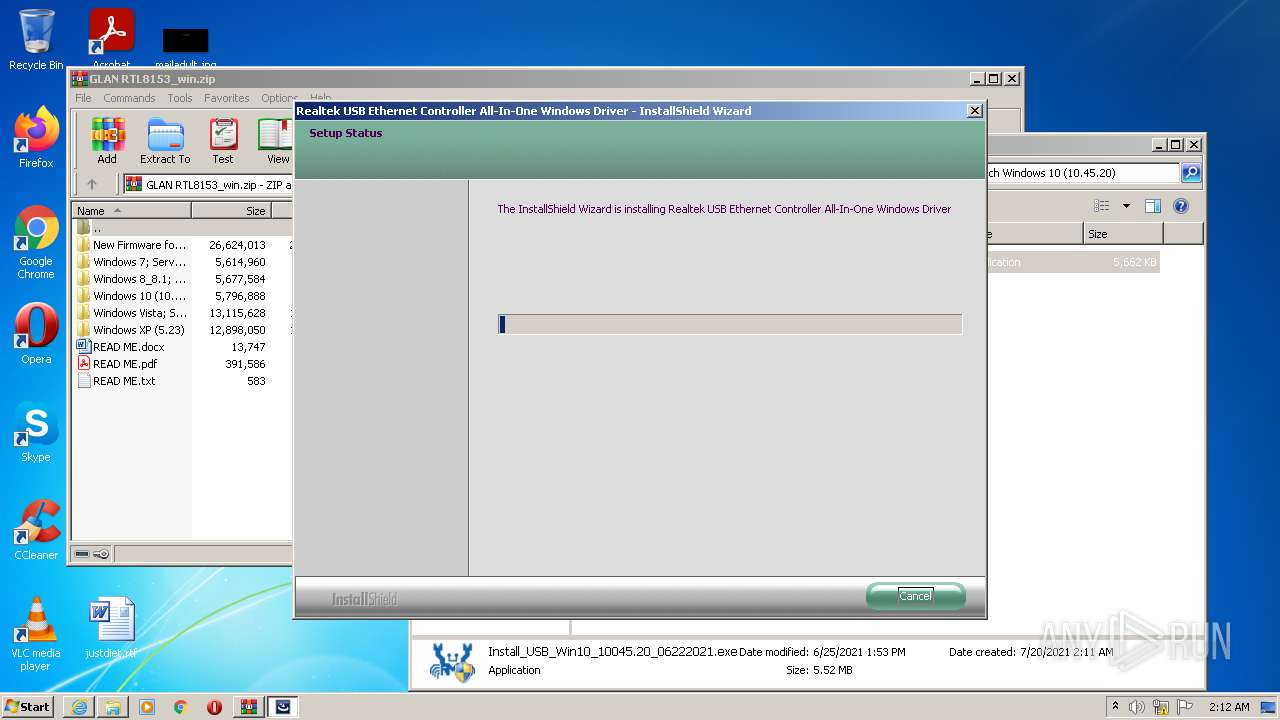Show hidden system tray icons
This screenshot has height=720, width=1280.
1115,706
